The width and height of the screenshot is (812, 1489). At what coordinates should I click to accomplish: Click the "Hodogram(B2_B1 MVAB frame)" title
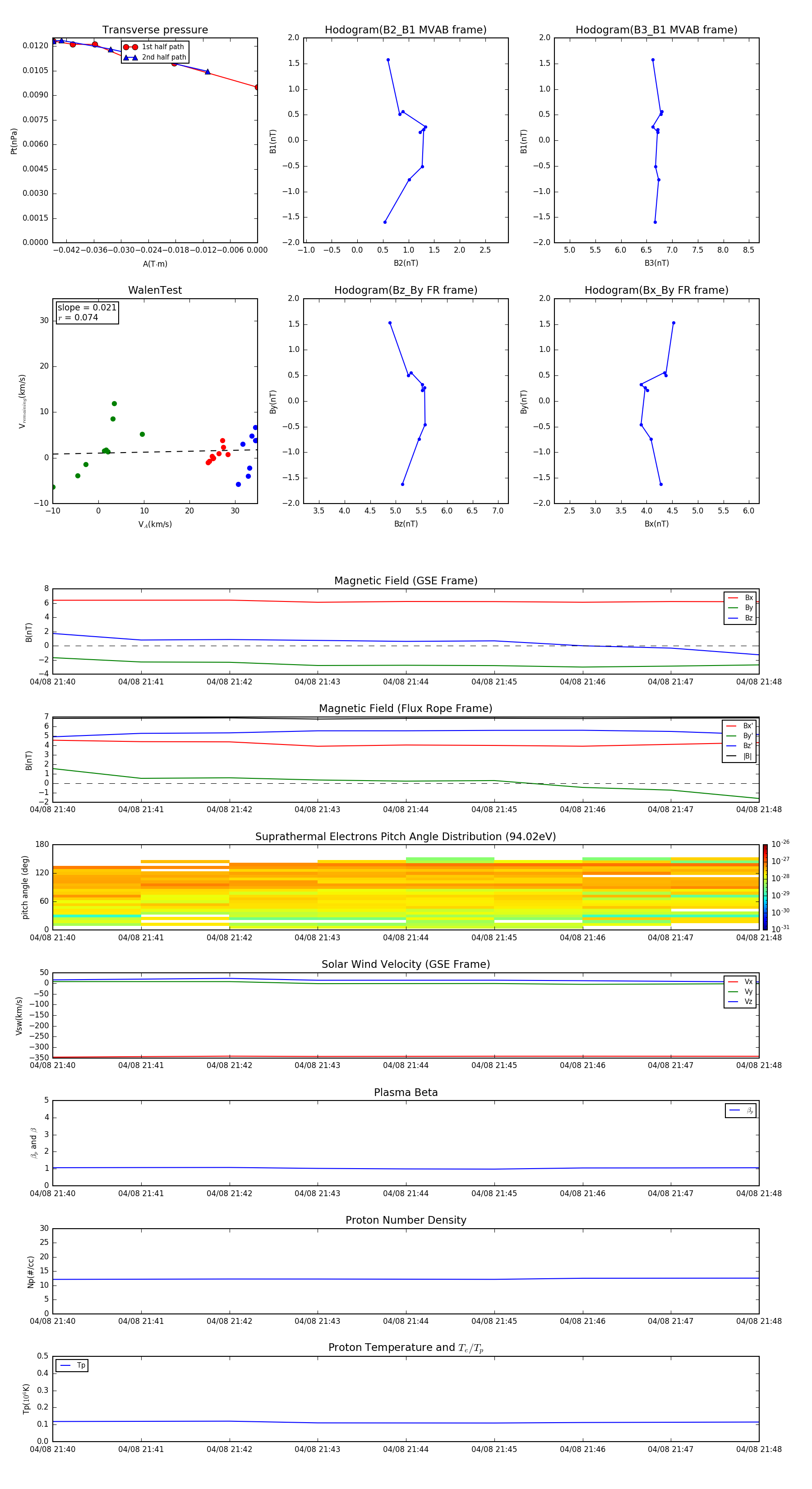(406, 30)
